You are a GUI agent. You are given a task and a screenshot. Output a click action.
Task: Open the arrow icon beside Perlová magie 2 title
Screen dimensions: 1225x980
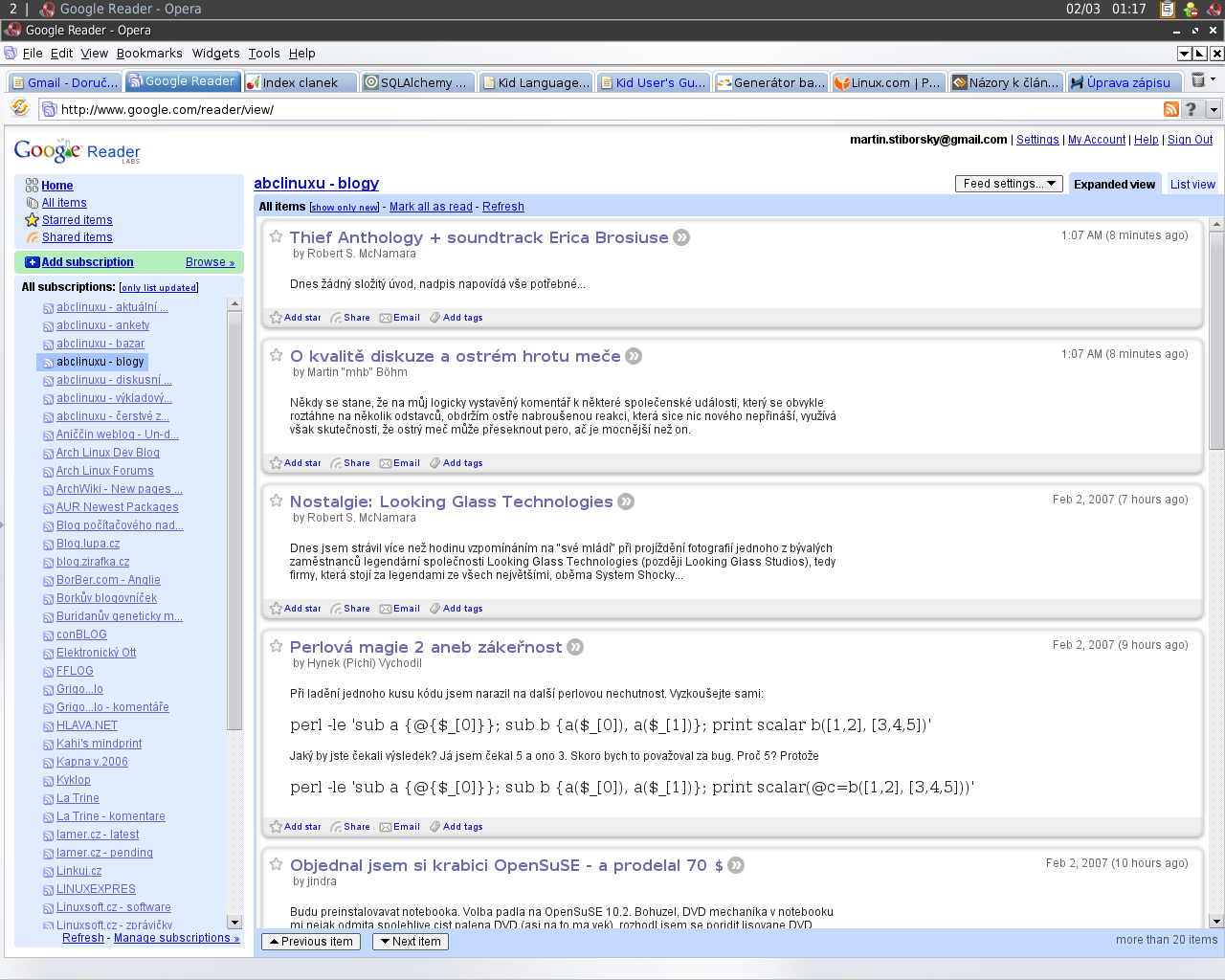(575, 647)
